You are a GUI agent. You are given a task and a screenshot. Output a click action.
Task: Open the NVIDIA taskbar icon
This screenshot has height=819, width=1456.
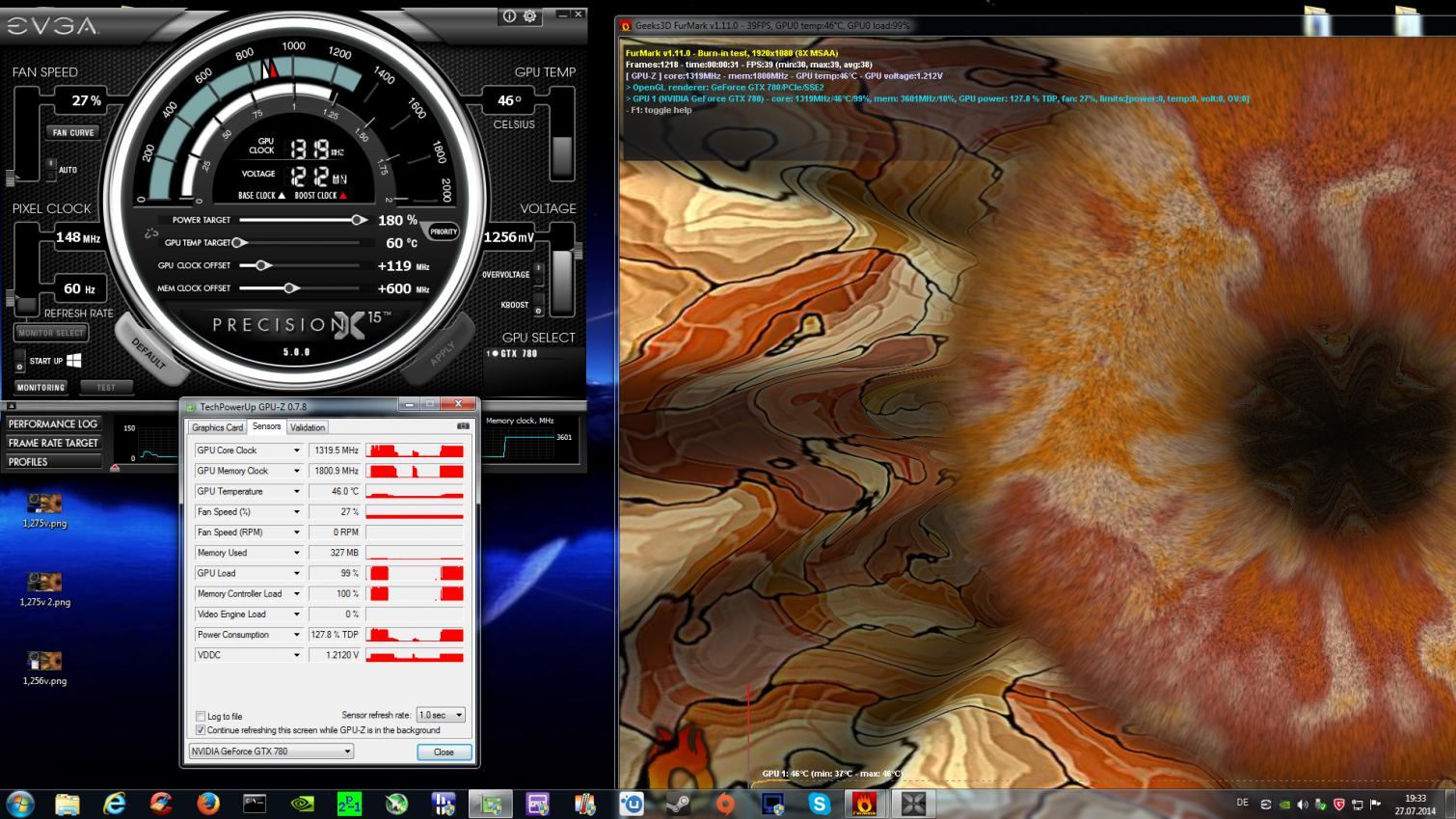(302, 803)
